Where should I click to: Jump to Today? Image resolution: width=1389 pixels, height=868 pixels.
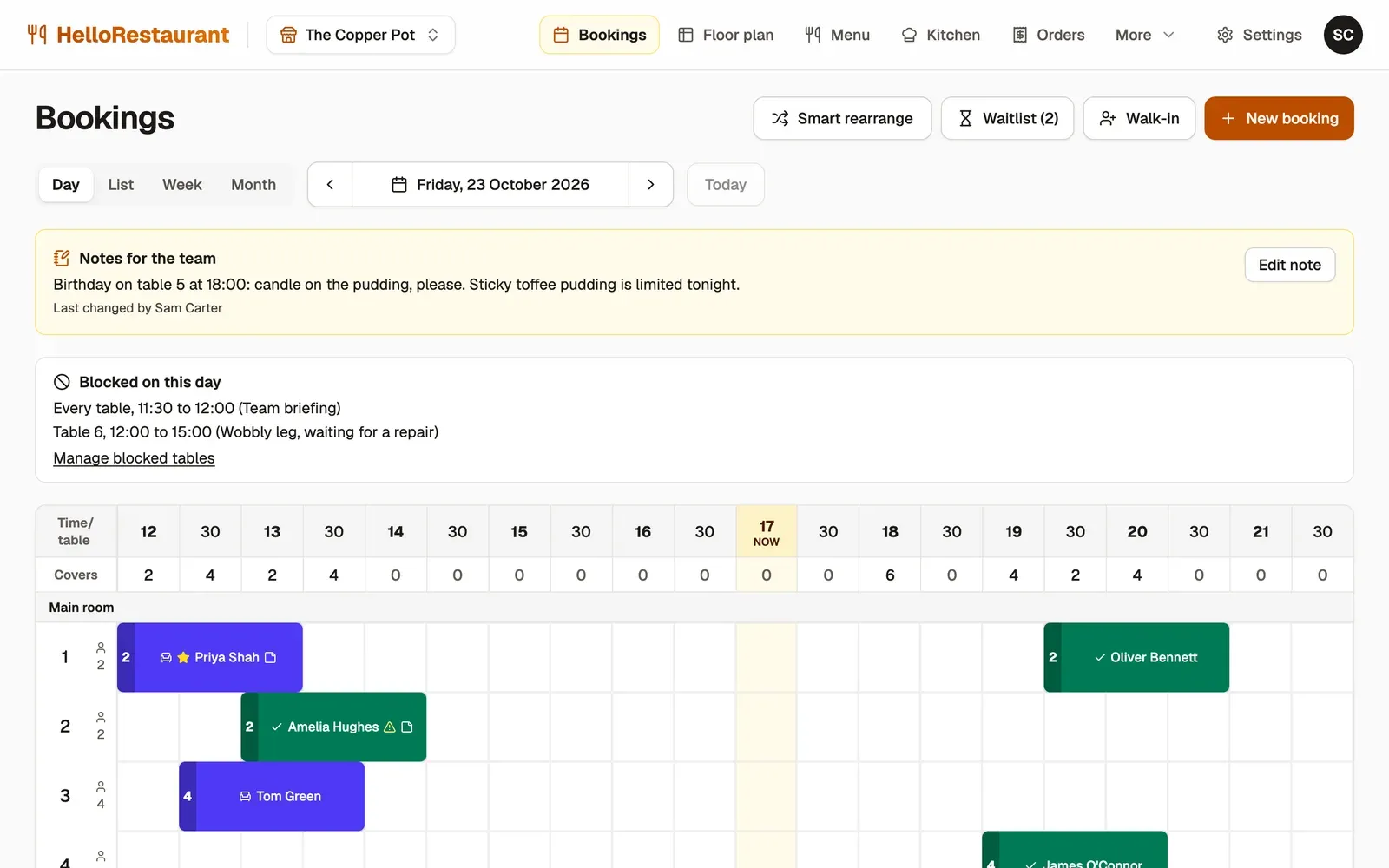[x=726, y=185]
